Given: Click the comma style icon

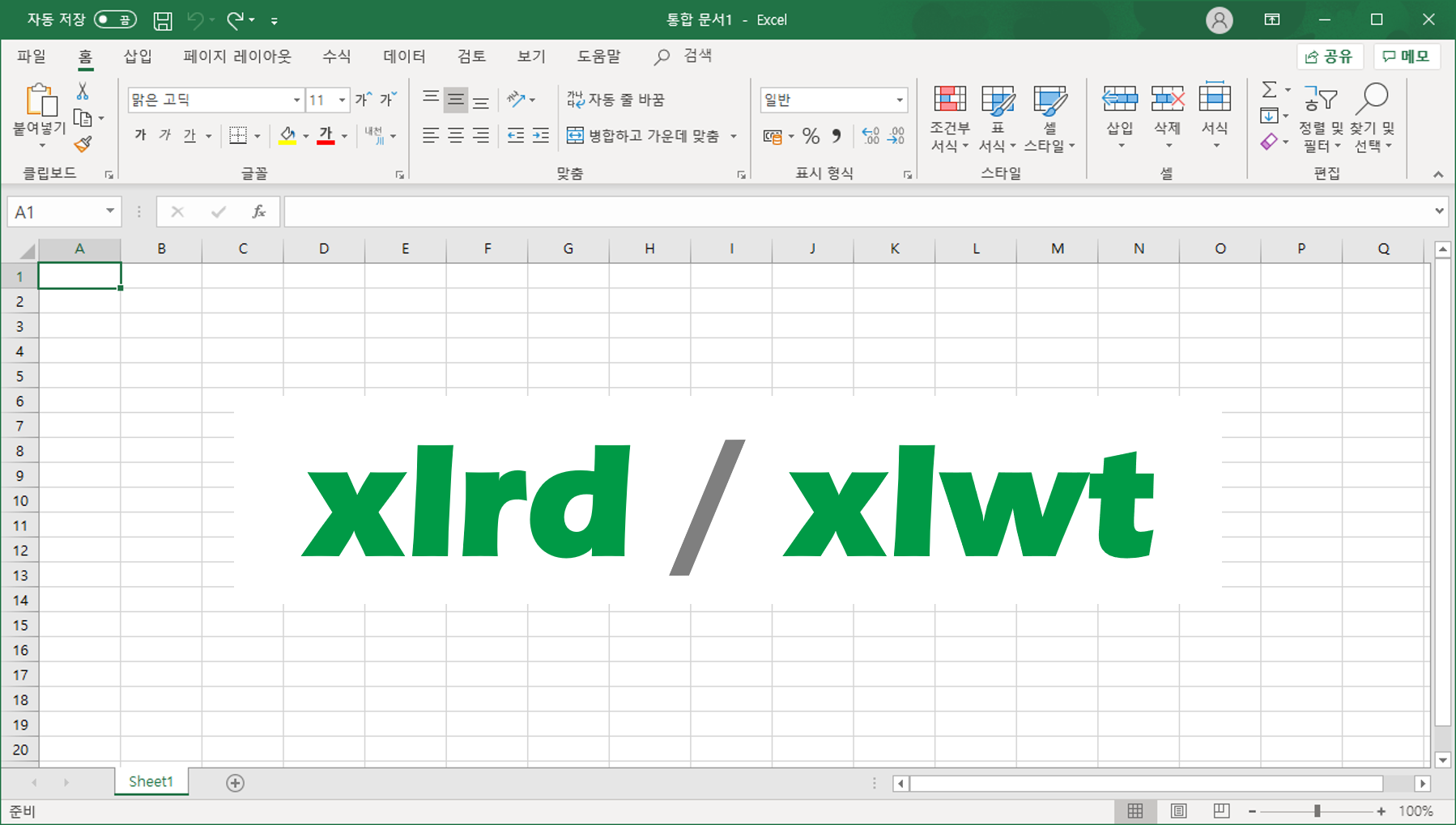Looking at the screenshot, I should click(837, 135).
